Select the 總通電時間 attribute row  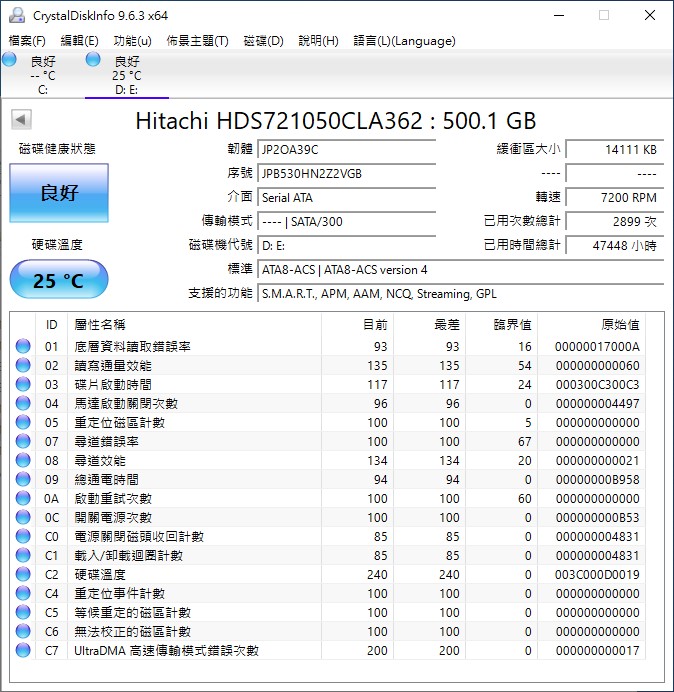pyautogui.click(x=328, y=479)
